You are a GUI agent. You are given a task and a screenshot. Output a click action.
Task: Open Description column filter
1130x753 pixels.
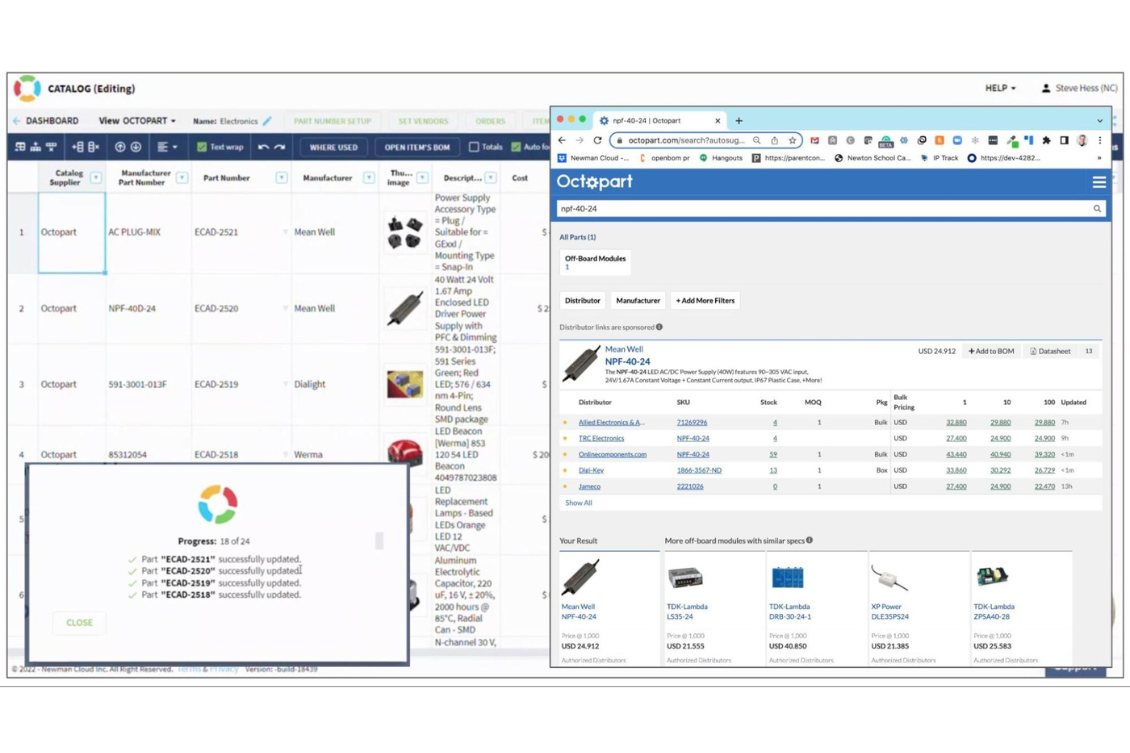pos(491,178)
